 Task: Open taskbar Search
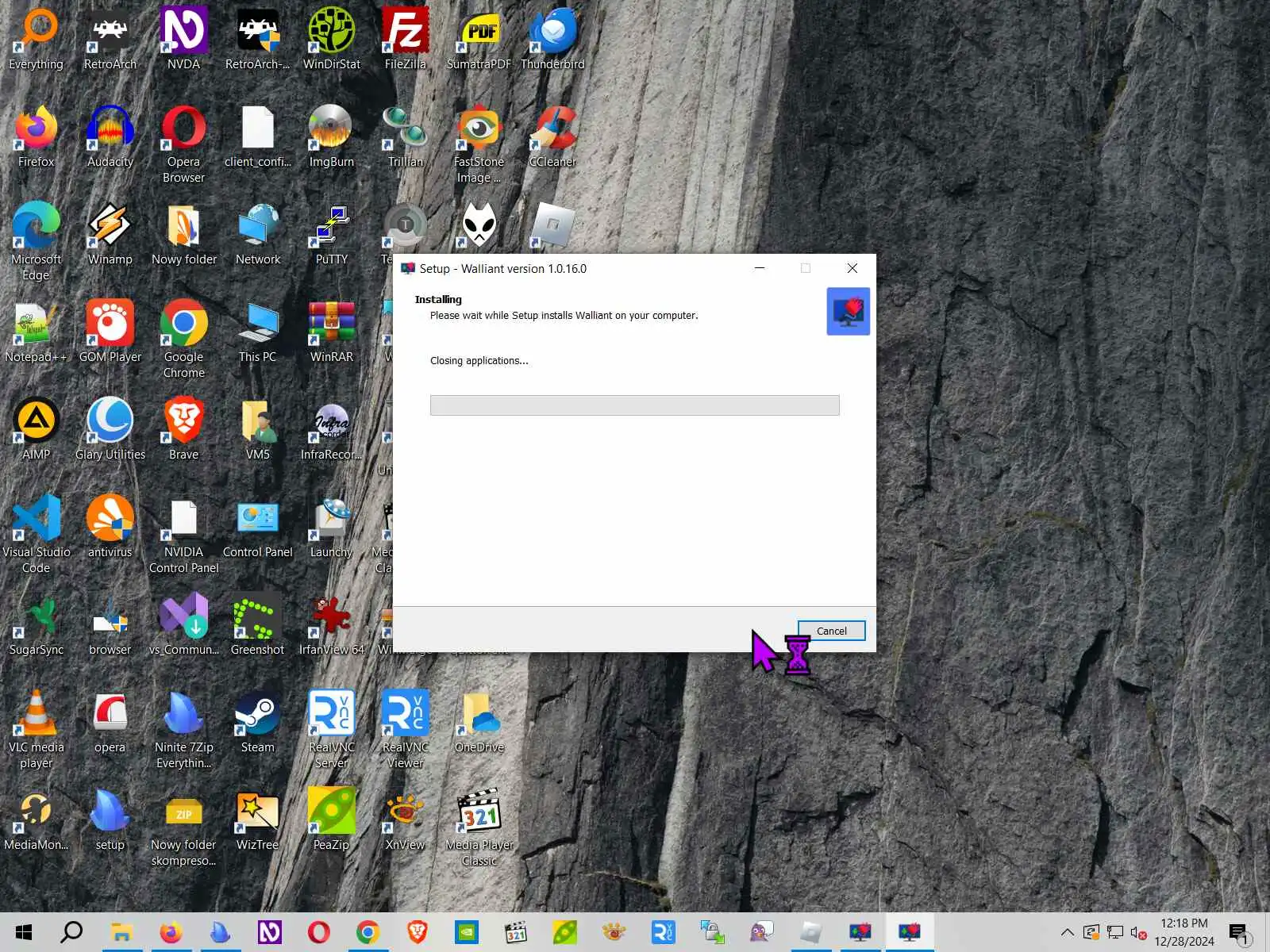(x=71, y=932)
